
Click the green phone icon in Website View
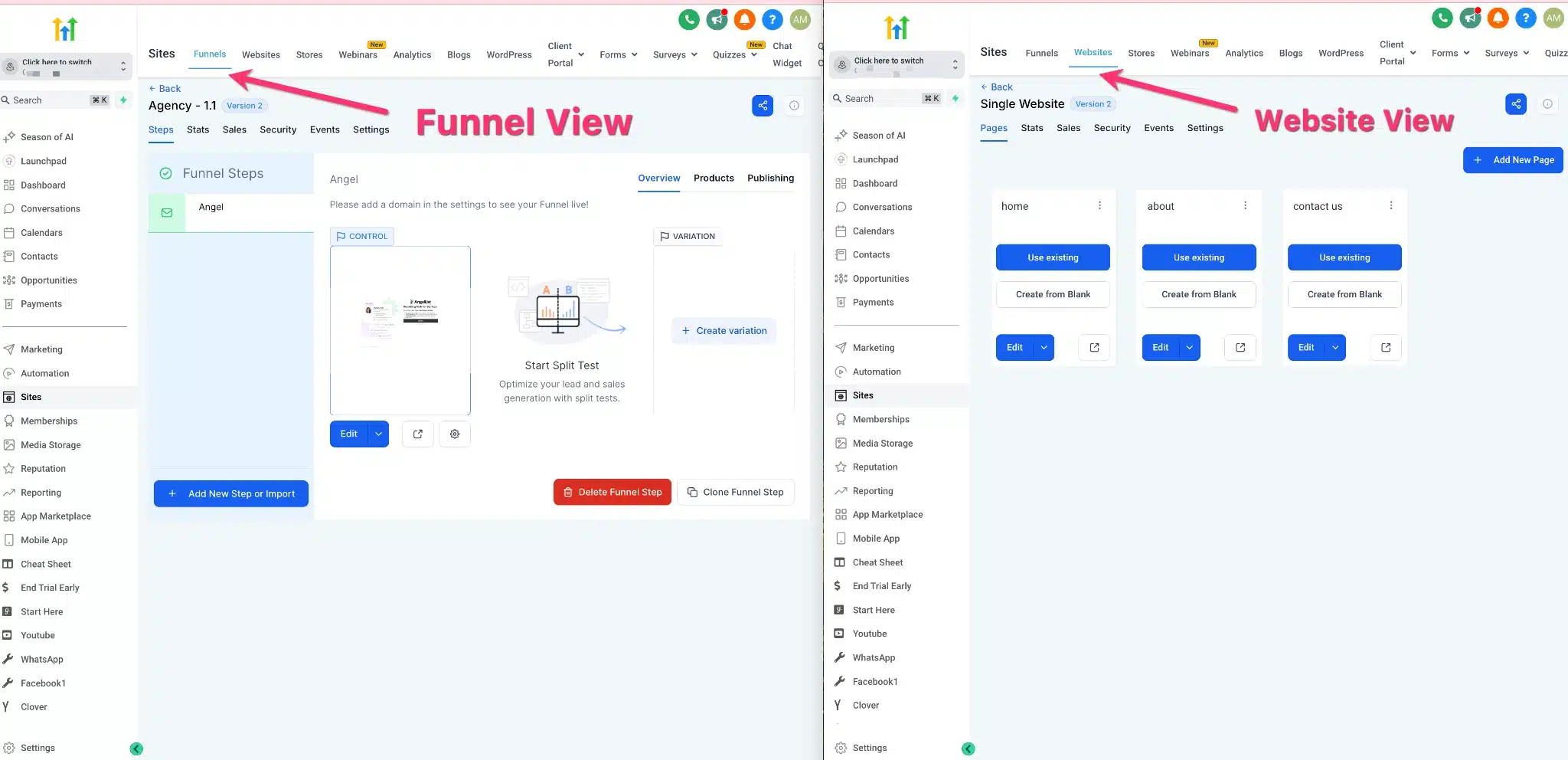tap(1442, 18)
